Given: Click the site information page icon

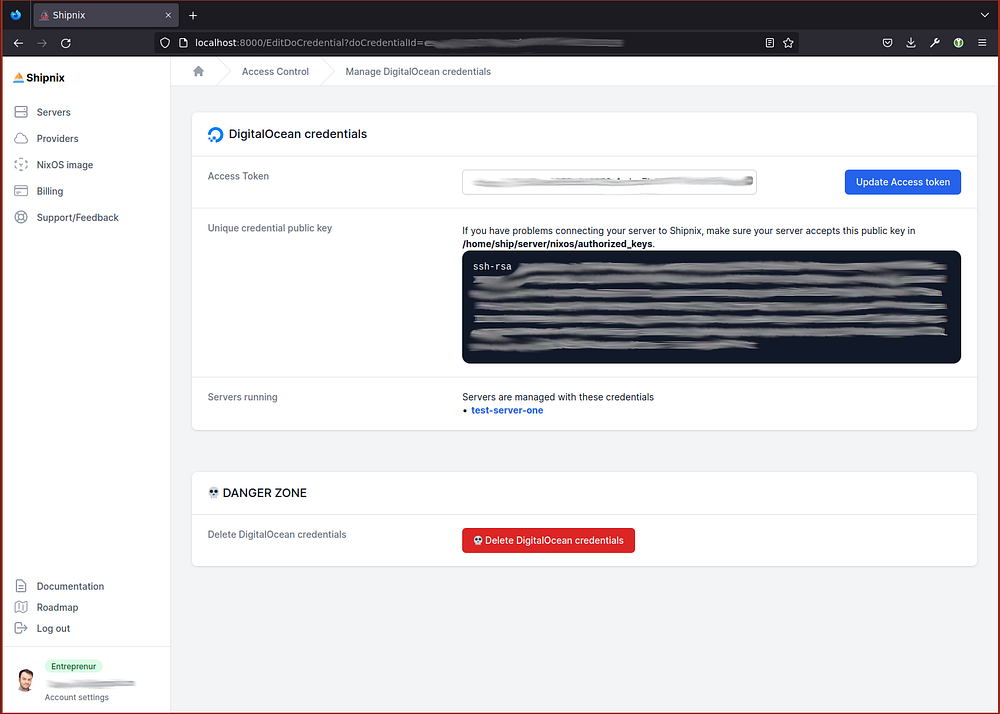Looking at the screenshot, I should (x=183, y=43).
